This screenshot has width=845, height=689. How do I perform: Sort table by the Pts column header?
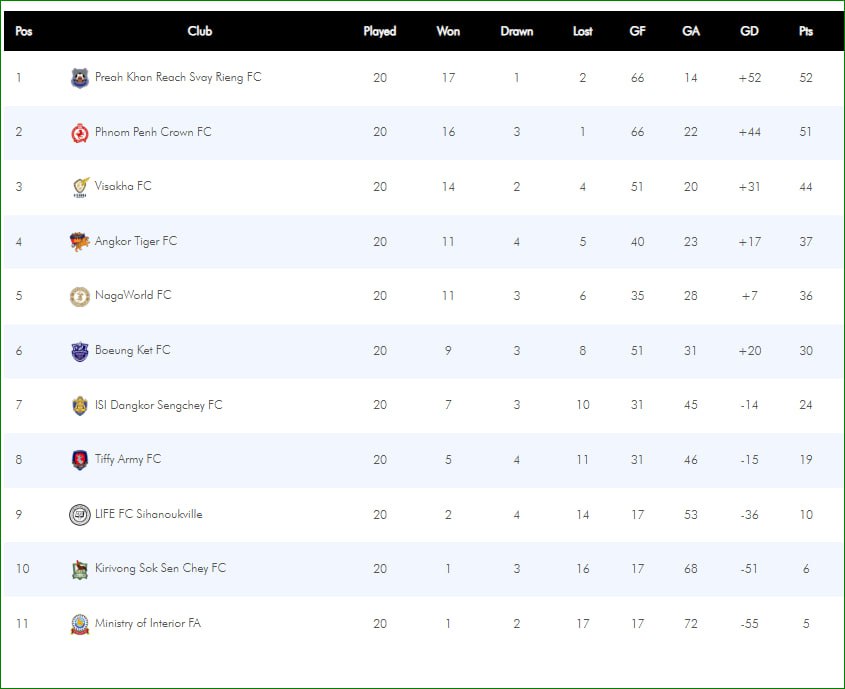click(806, 31)
